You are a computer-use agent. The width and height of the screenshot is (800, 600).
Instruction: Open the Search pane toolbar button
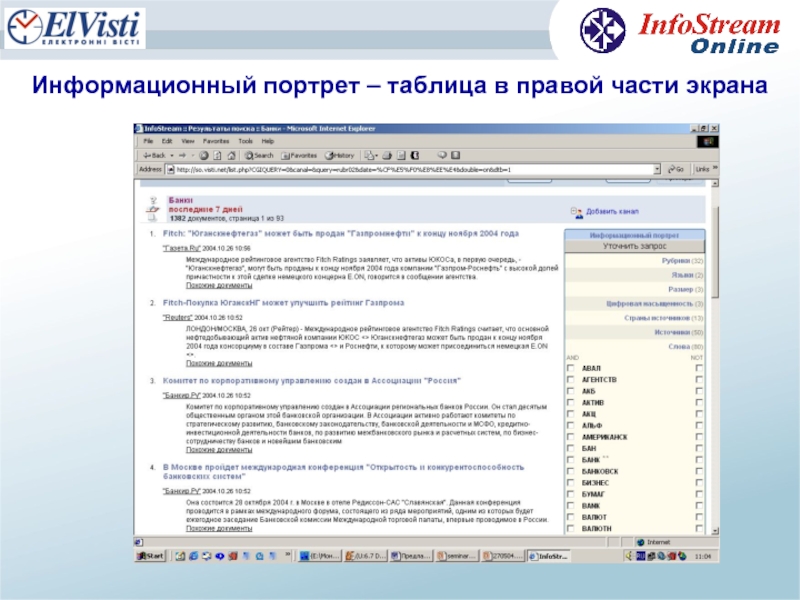pyautogui.click(x=259, y=156)
